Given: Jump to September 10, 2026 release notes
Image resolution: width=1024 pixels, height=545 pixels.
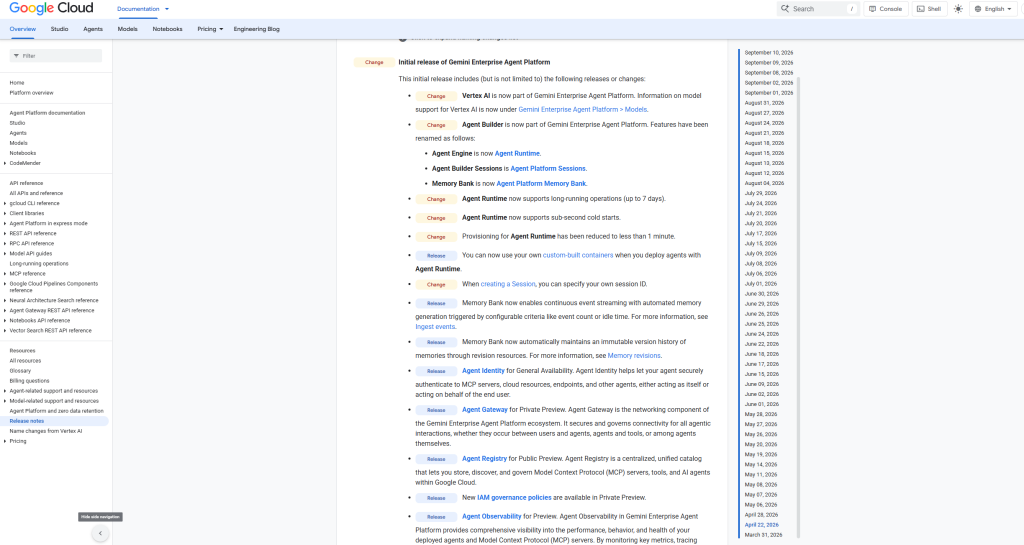Looking at the screenshot, I should 769,52.
